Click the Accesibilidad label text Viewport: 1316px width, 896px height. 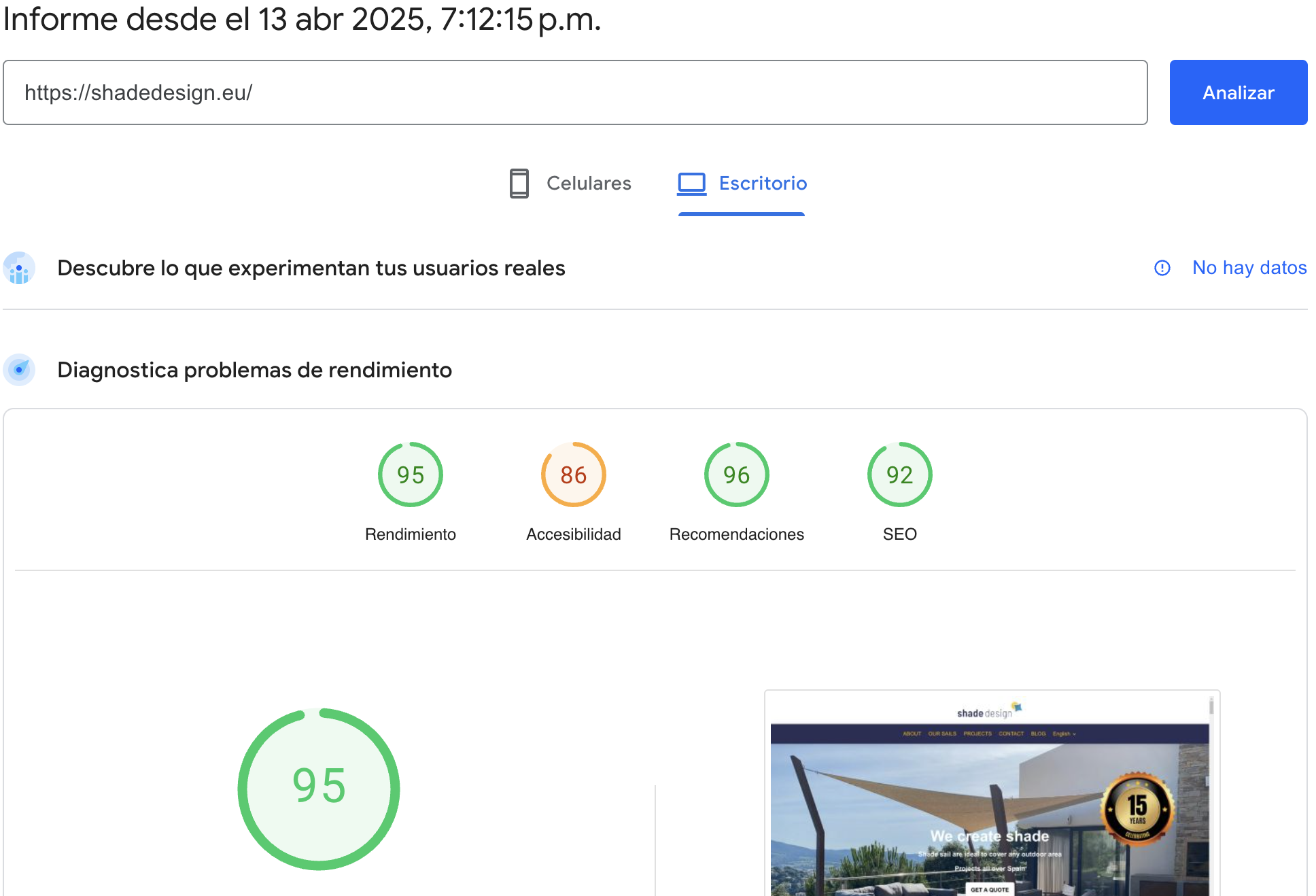(x=573, y=534)
